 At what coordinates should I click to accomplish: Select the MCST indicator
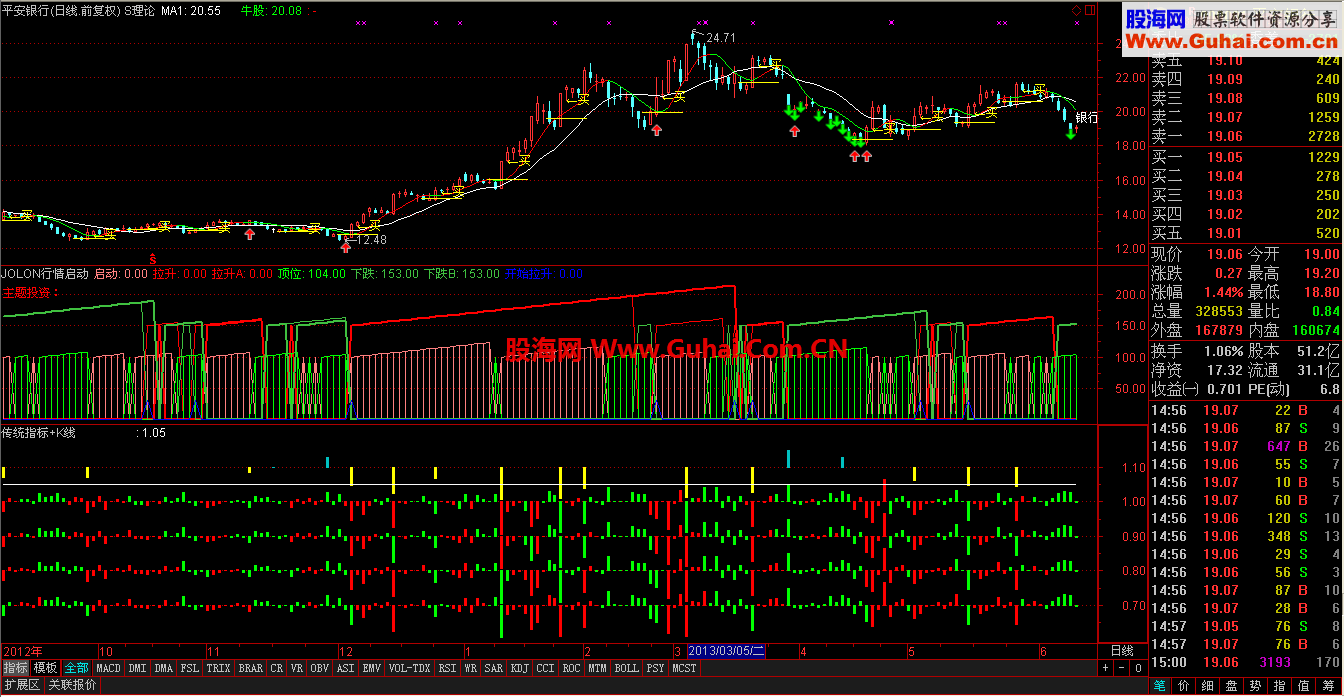(x=684, y=668)
